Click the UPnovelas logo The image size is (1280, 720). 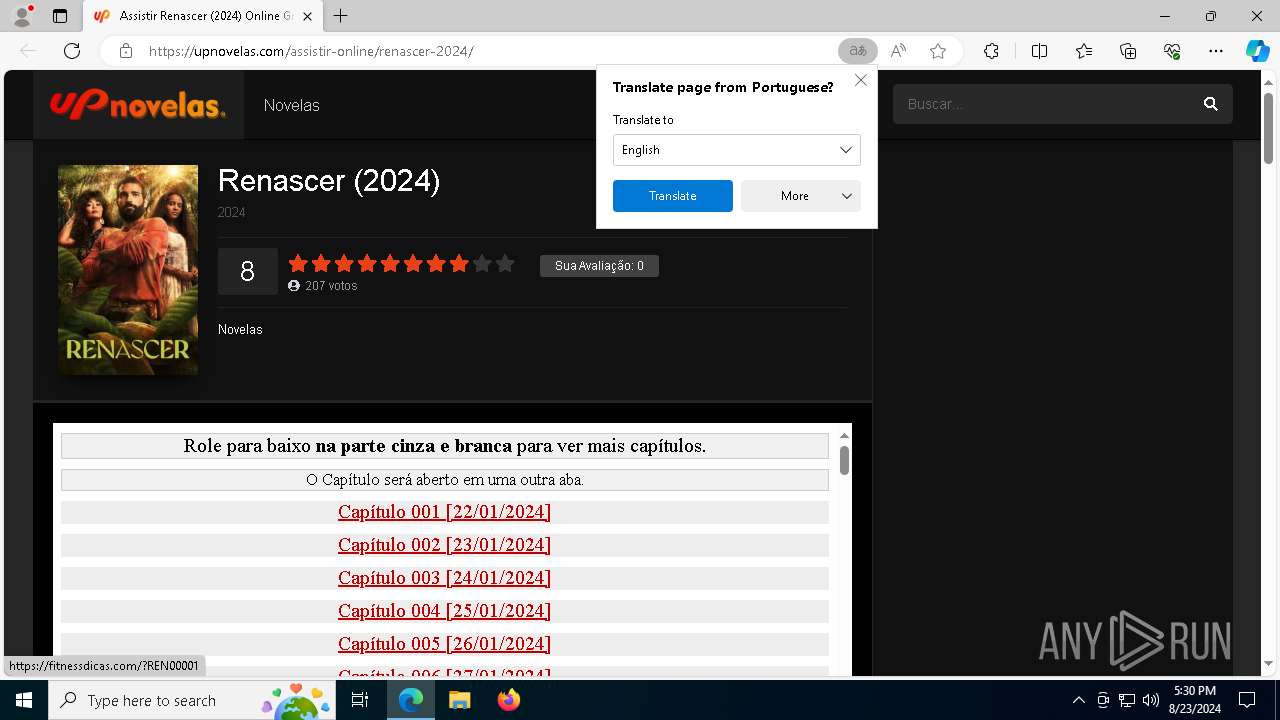[138, 104]
